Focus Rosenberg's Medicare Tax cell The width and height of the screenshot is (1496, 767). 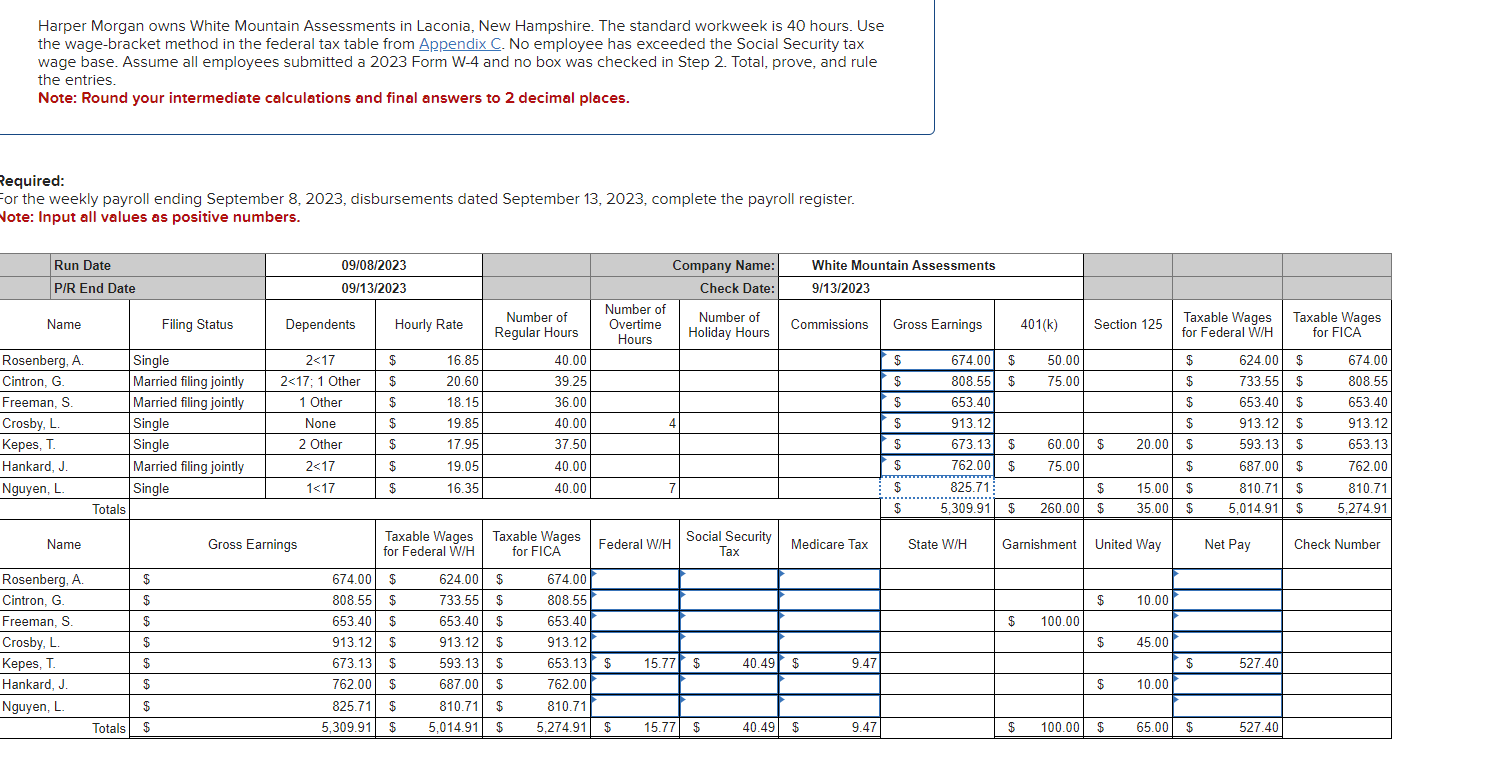(x=830, y=579)
